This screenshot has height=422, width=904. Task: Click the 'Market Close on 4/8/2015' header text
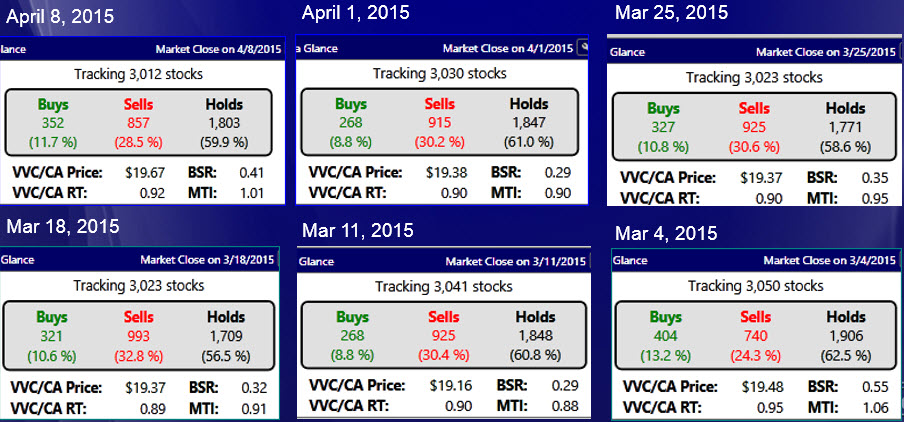click(x=219, y=49)
